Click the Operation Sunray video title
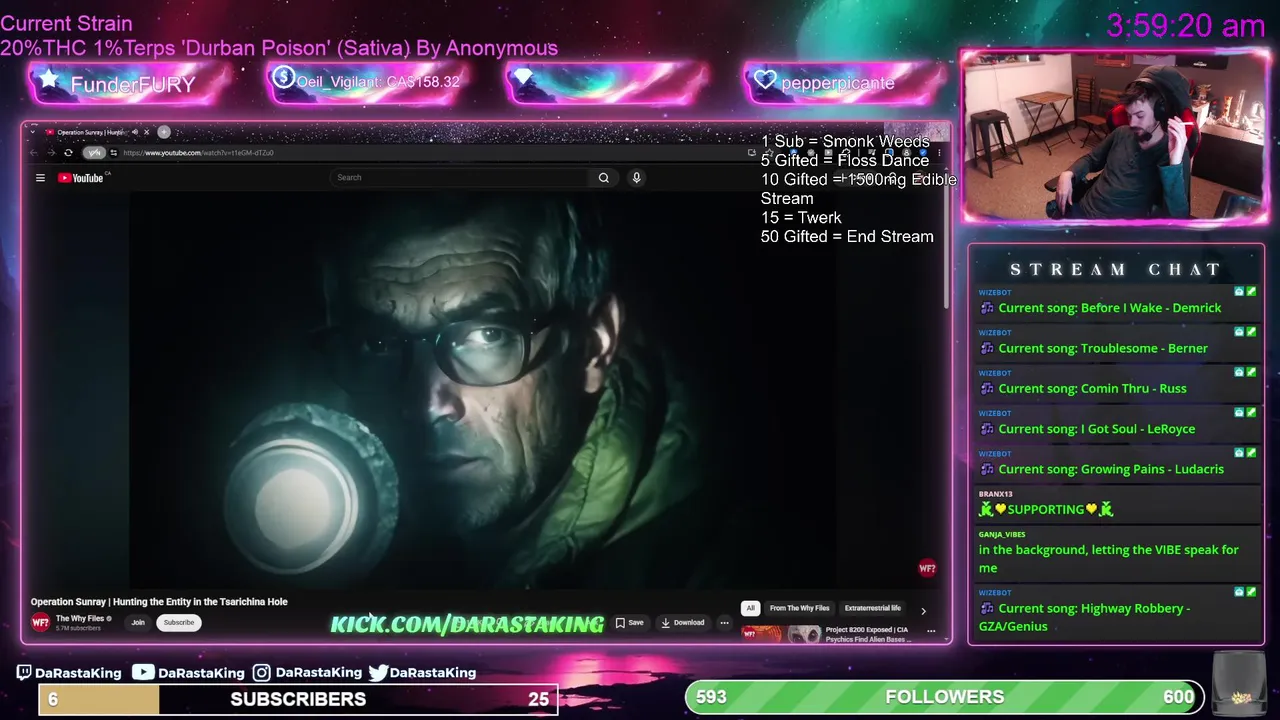1280x720 pixels. point(159,602)
